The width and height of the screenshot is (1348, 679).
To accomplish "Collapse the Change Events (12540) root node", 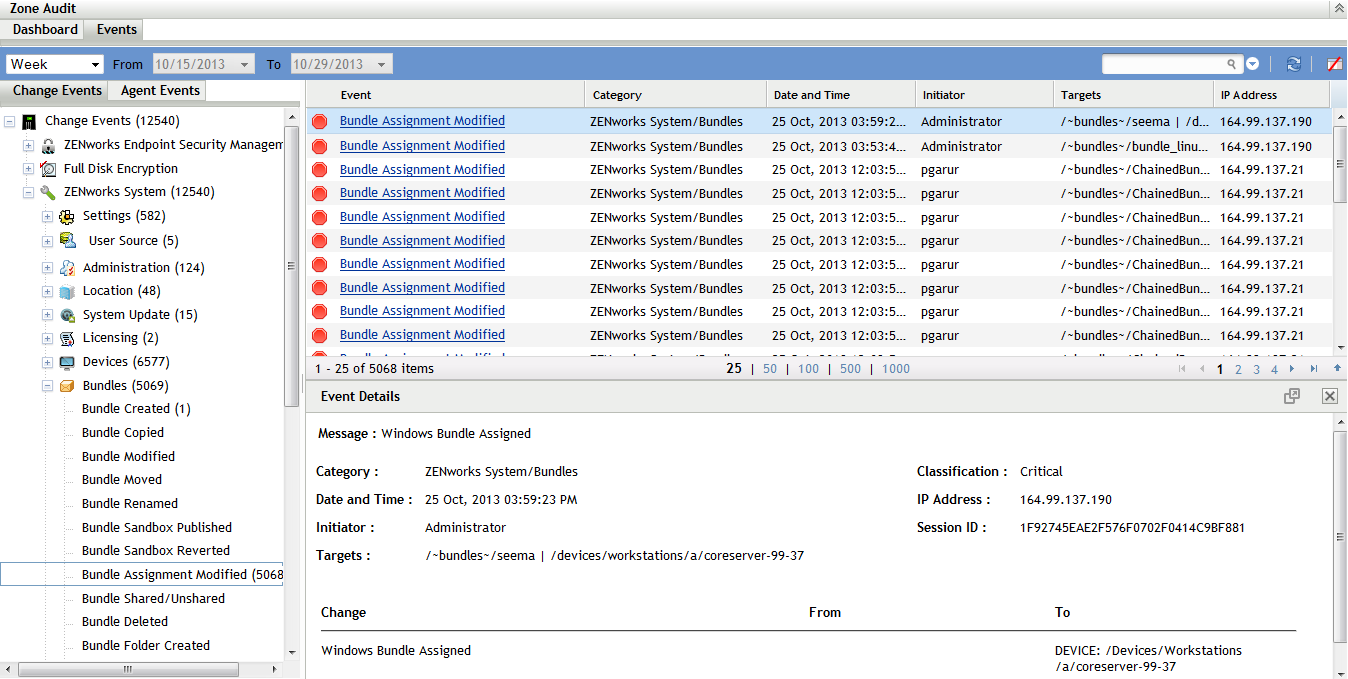I will 9,121.
